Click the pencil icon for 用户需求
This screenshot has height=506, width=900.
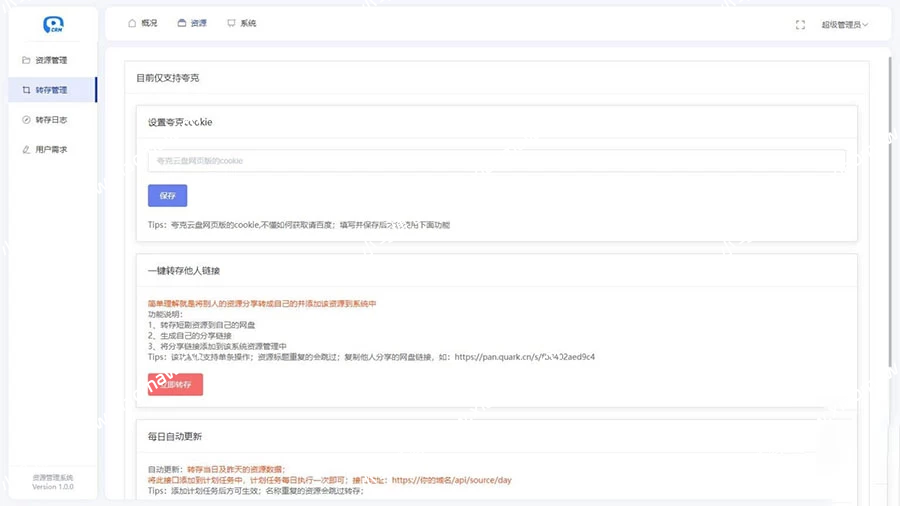[x=26, y=150]
